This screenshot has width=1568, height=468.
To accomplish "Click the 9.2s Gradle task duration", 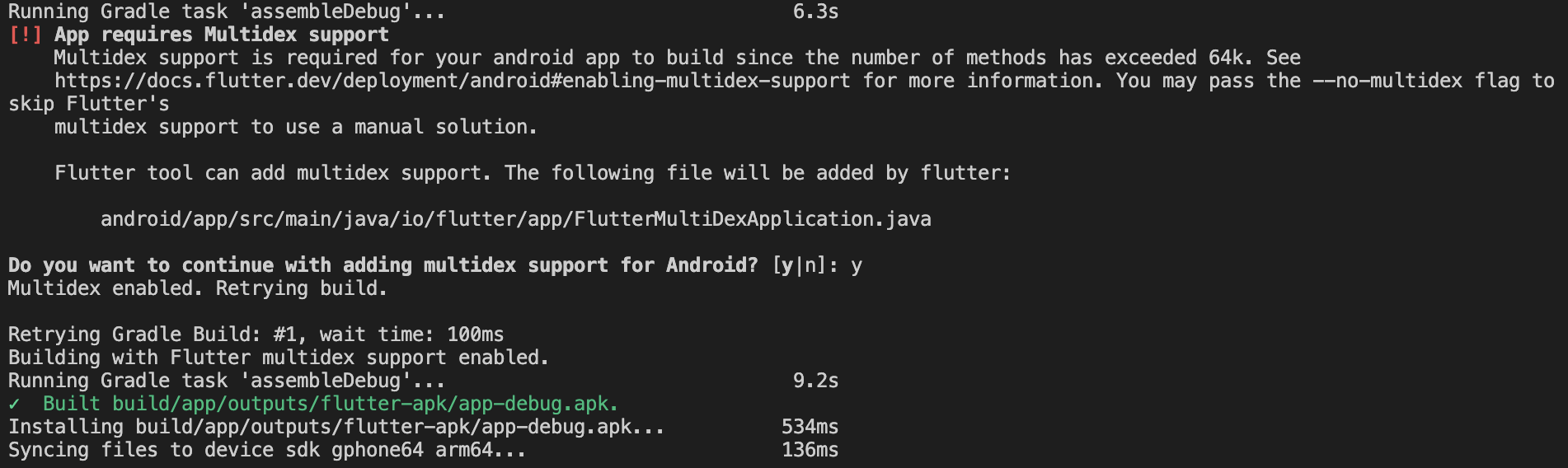I will [815, 381].
